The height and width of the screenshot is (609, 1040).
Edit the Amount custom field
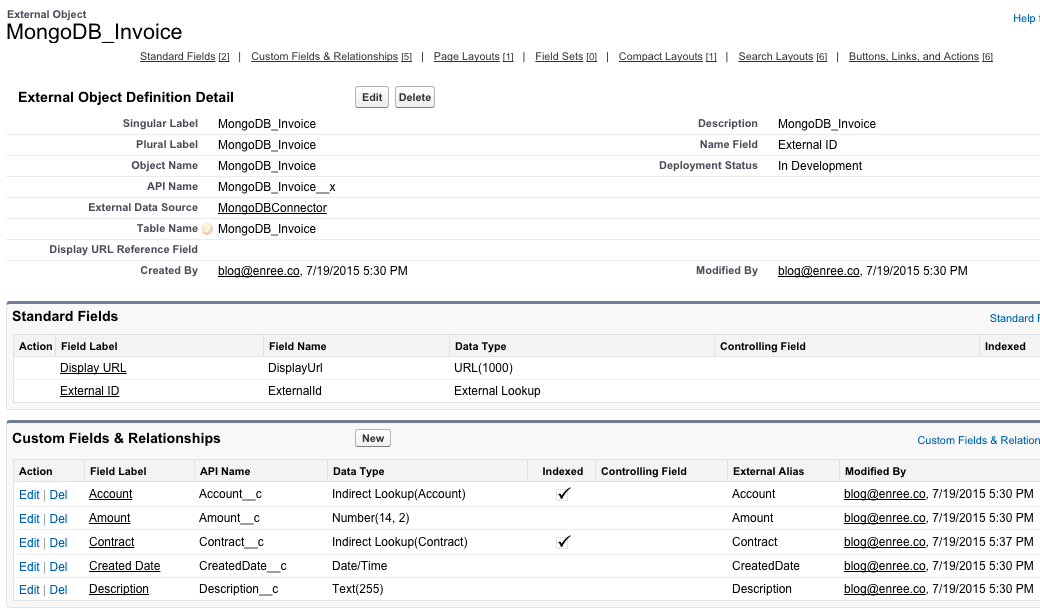(x=29, y=518)
